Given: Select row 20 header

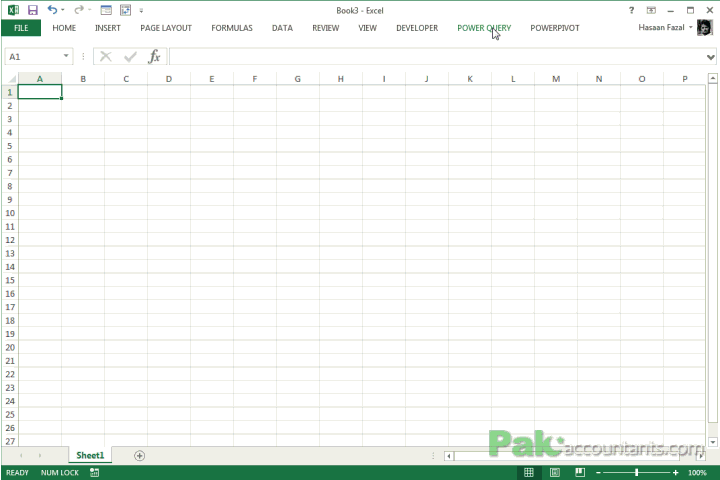Looking at the screenshot, I should coord(10,347).
